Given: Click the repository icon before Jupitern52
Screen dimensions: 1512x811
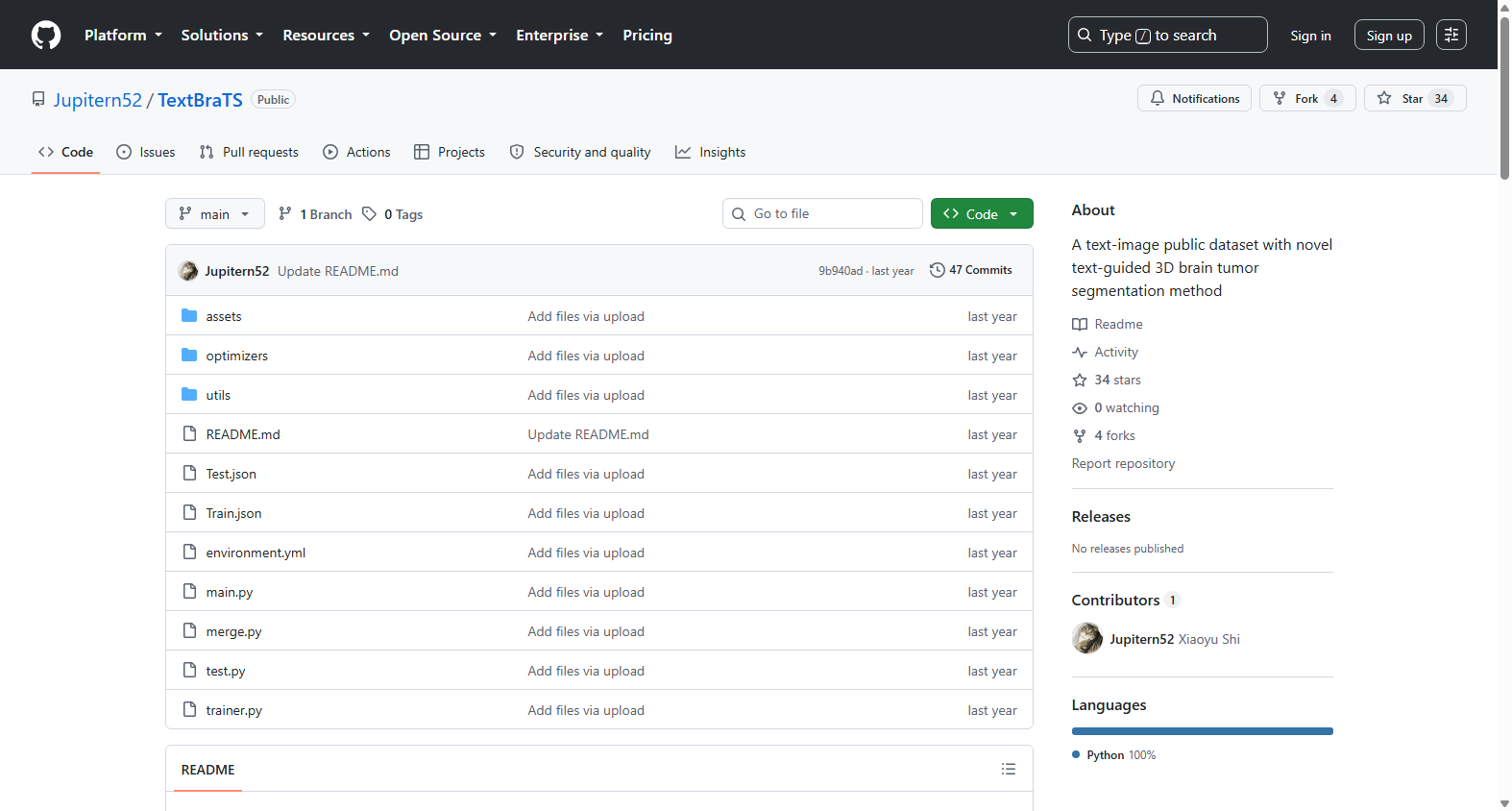Looking at the screenshot, I should tap(38, 100).
